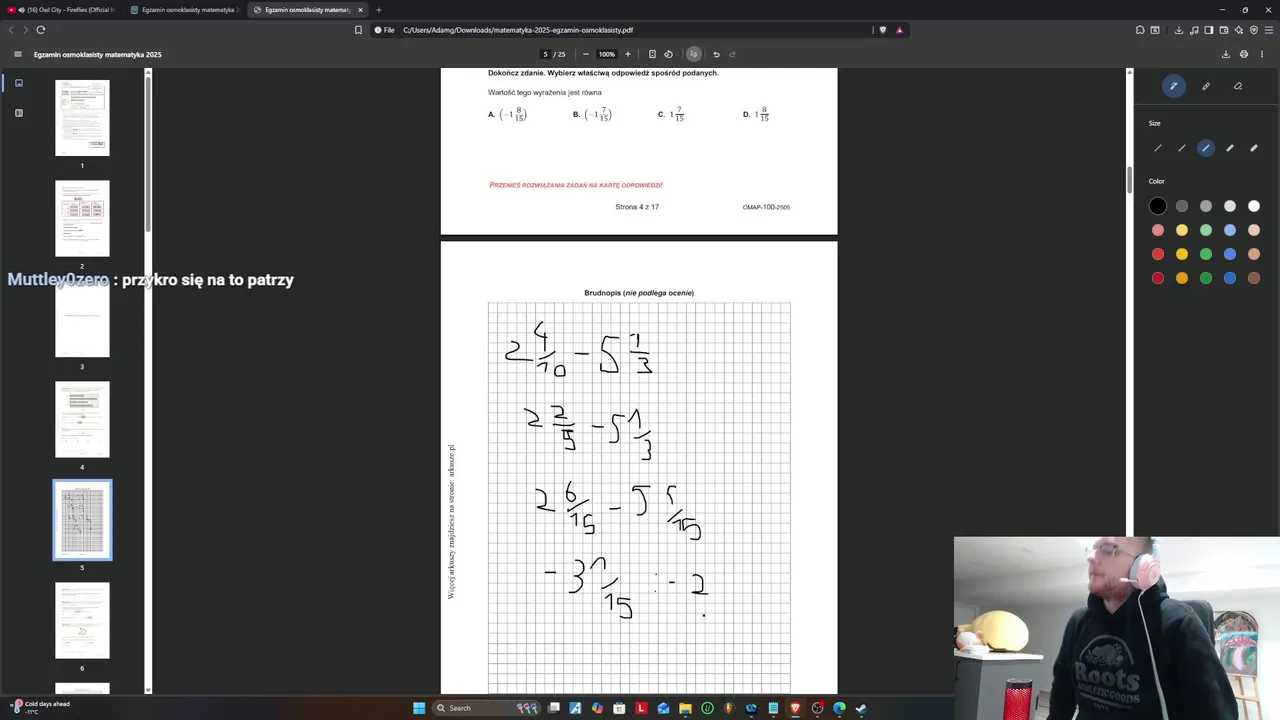Edit the current page number field
The height and width of the screenshot is (720, 1280).
point(546,54)
